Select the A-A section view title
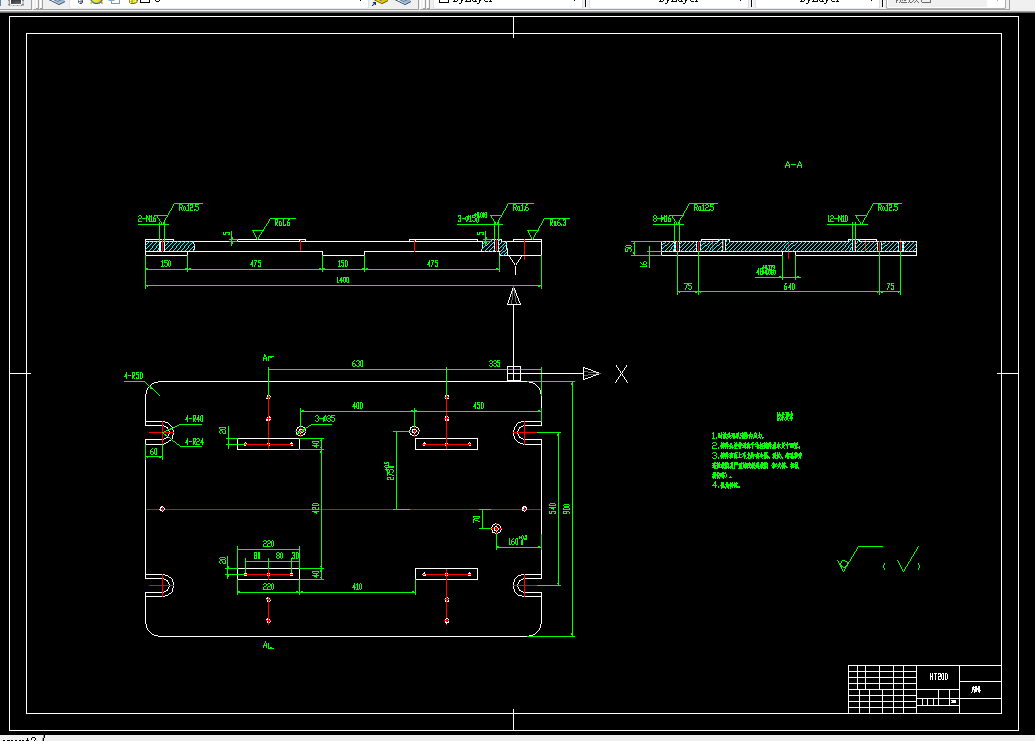 pyautogui.click(x=793, y=164)
